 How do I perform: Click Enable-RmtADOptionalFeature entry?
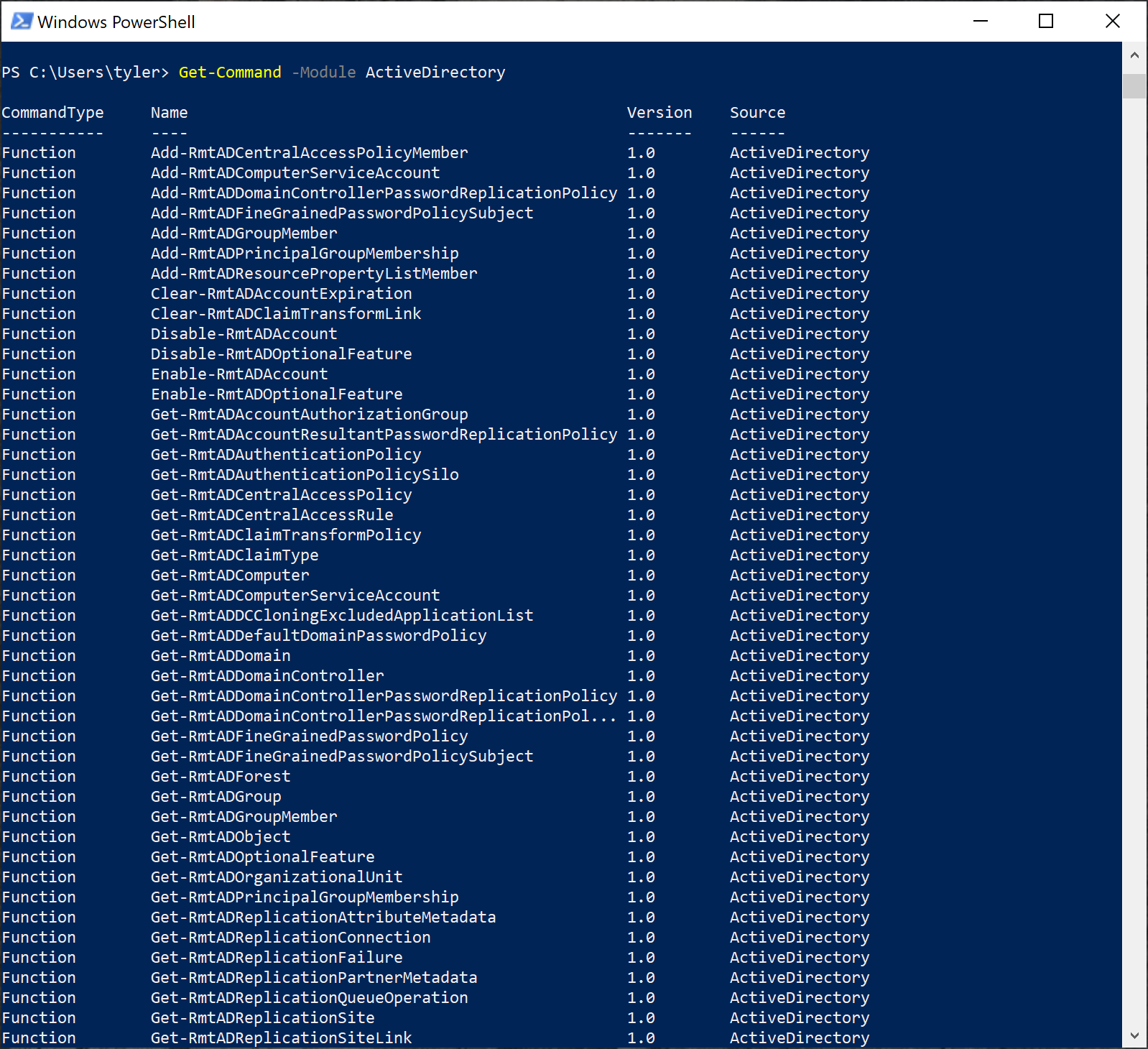277,394
